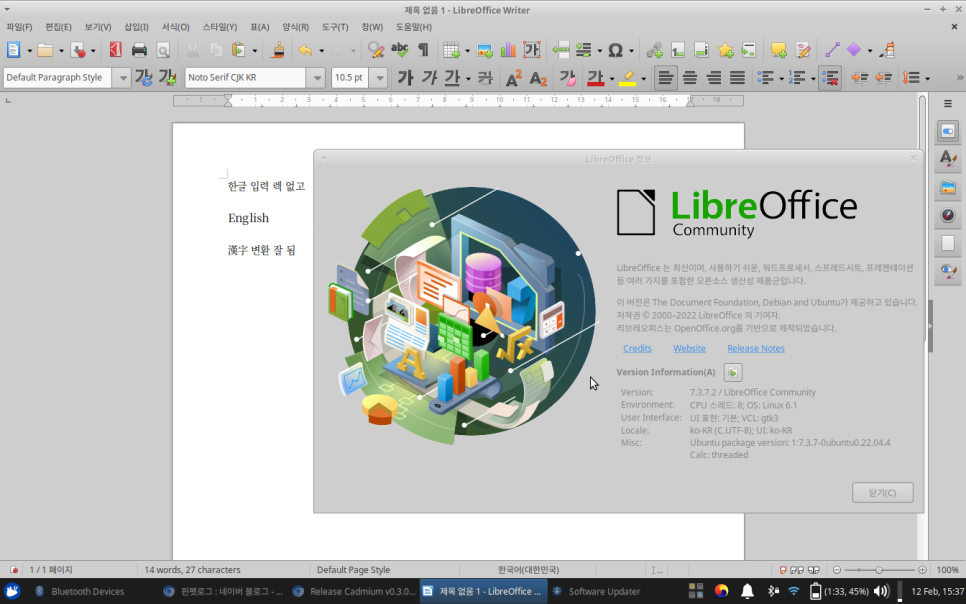Open the 서식(O) menu
The height and width of the screenshot is (604, 966).
click(x=176, y=27)
